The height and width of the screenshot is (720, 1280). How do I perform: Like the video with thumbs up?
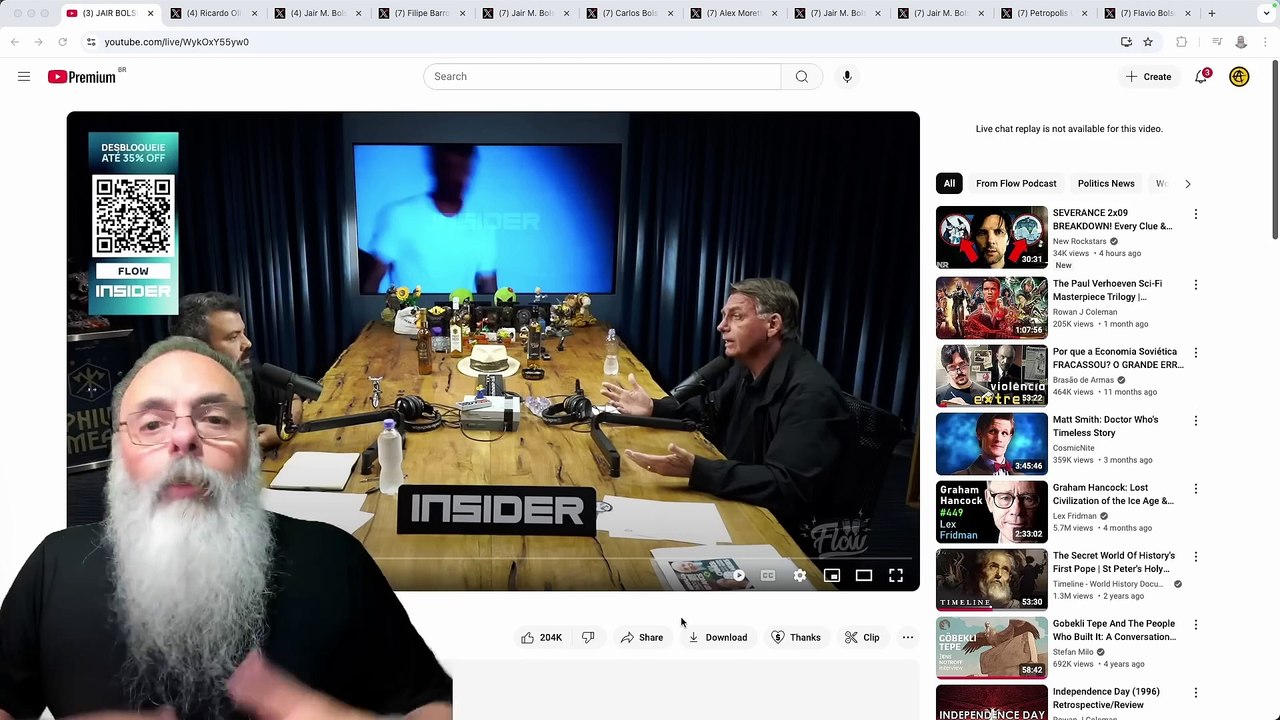(x=540, y=638)
